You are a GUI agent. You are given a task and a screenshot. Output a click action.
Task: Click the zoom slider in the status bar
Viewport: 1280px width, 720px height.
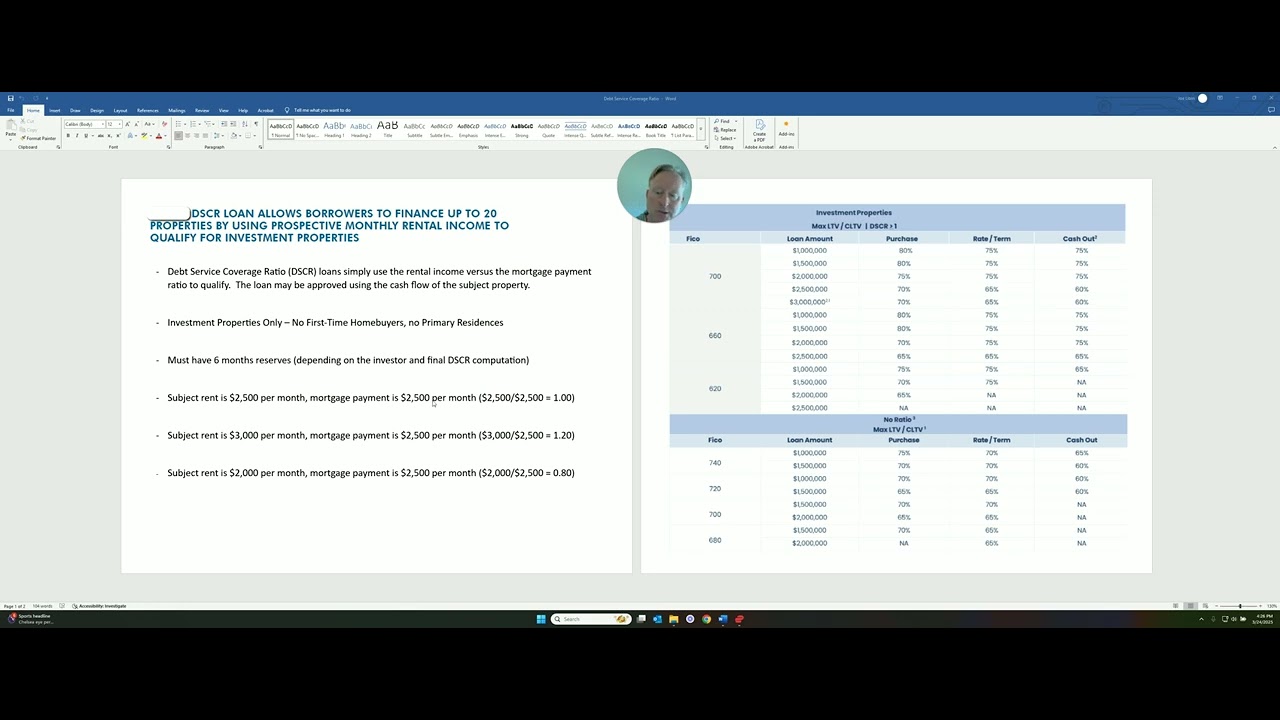pyautogui.click(x=1240, y=606)
